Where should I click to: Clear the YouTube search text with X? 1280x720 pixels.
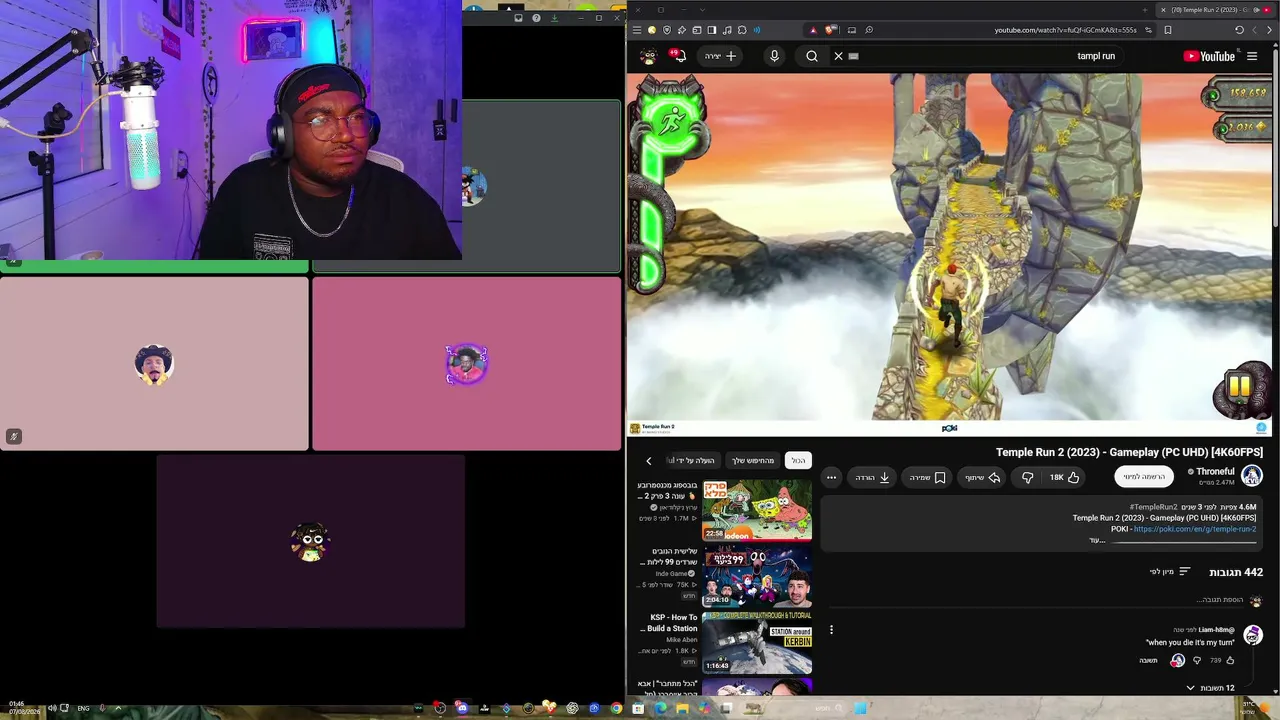[839, 56]
